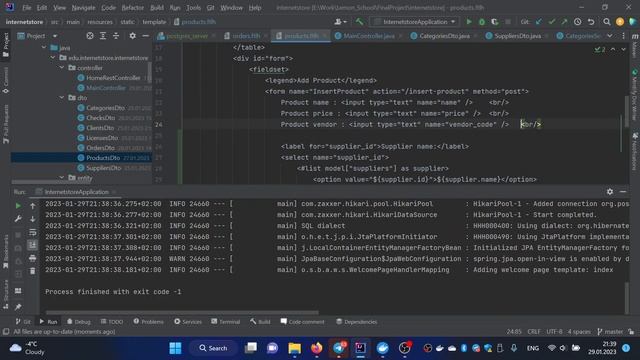The image size is (640, 360).
Task: Click the Run console horizontal scrollbar
Action: click(182, 313)
